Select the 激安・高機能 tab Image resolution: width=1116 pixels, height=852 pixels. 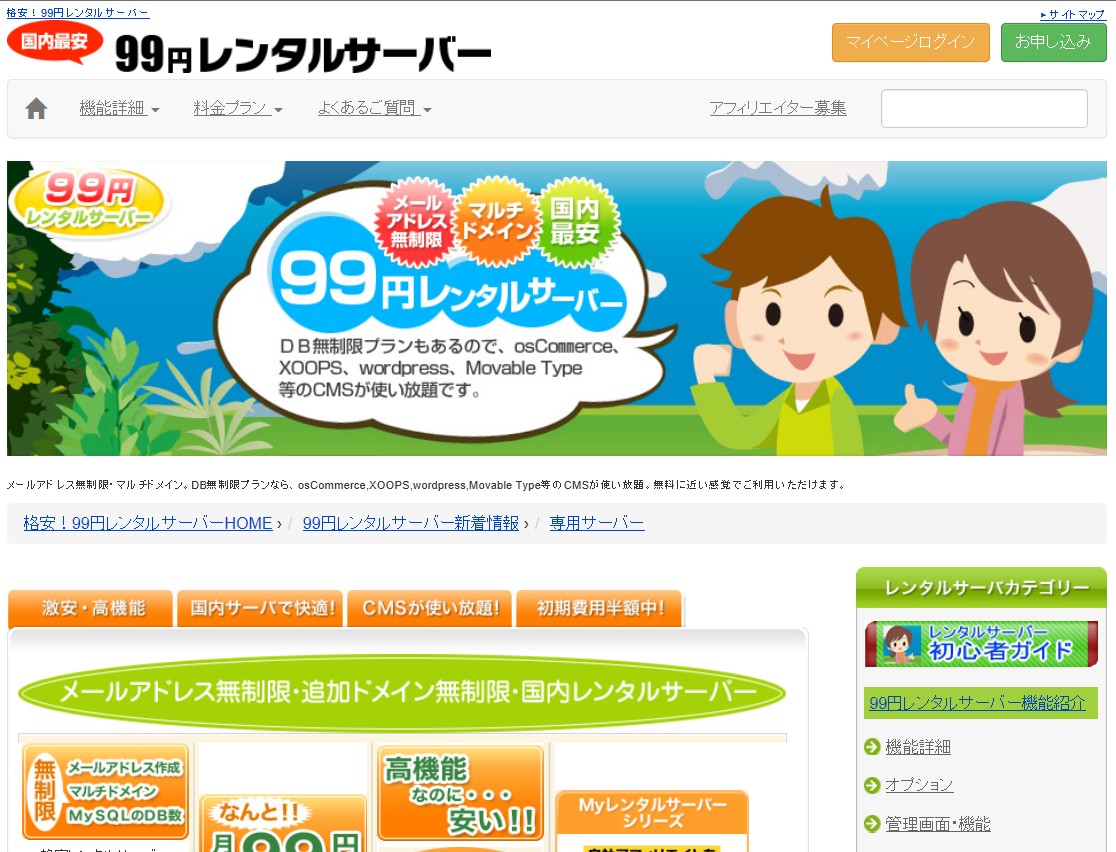(90, 609)
